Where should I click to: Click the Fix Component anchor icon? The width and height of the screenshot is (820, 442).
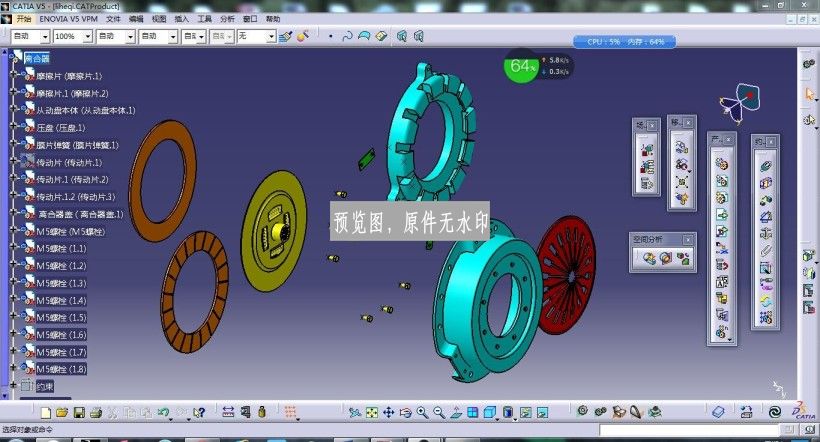[766, 233]
